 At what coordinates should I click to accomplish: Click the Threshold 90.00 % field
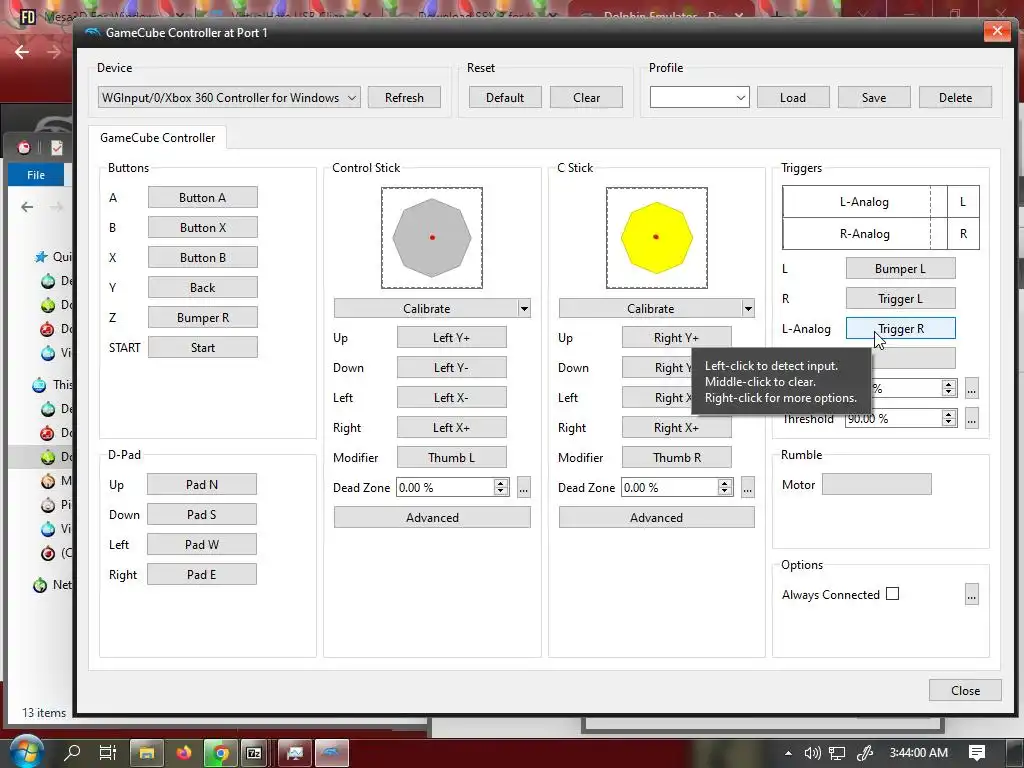893,419
